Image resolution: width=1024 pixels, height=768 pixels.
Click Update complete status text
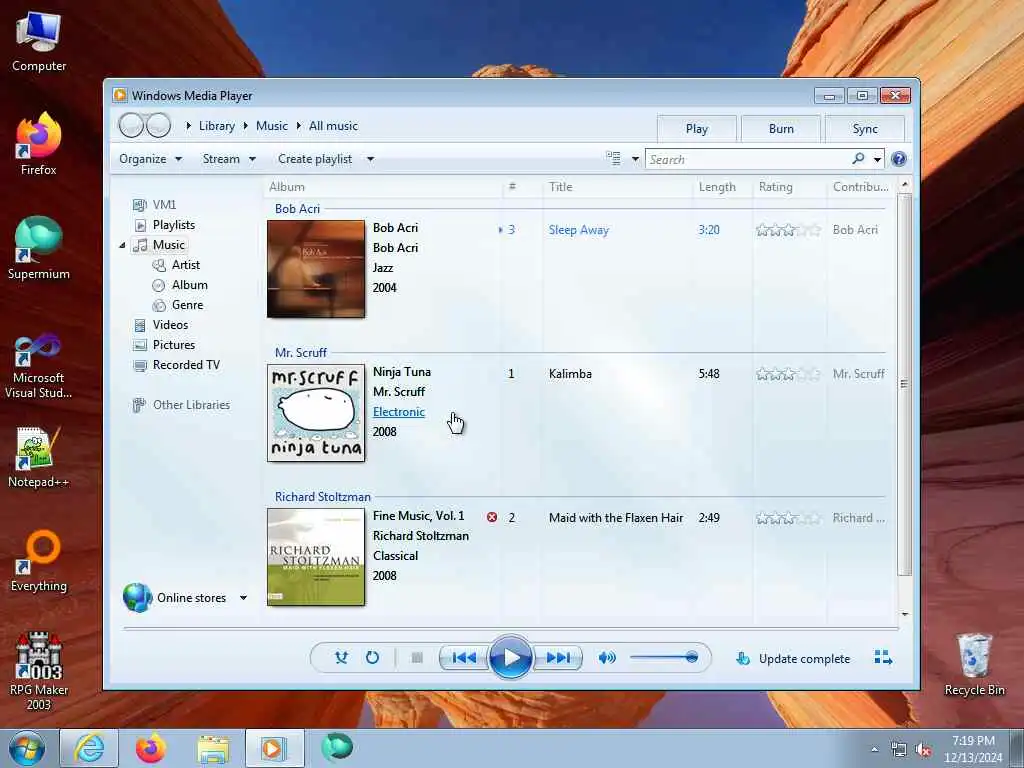[804, 659]
